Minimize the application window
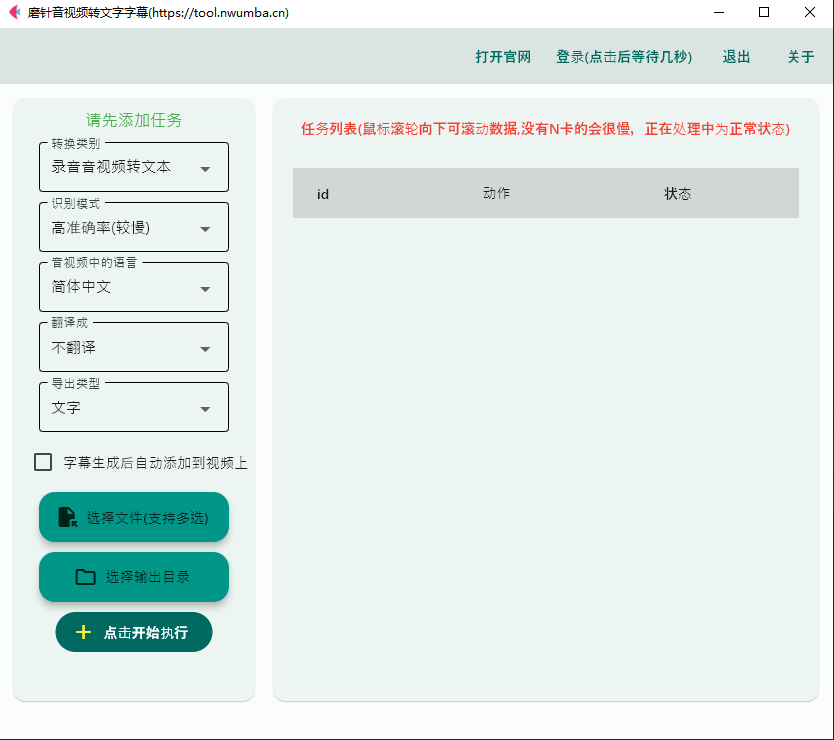This screenshot has width=834, height=740. point(719,12)
